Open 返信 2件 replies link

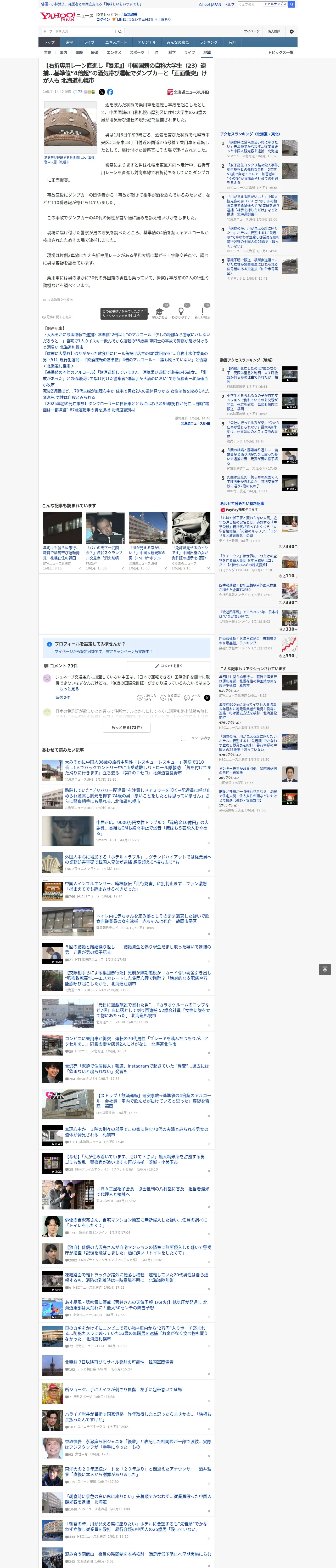[63, 697]
